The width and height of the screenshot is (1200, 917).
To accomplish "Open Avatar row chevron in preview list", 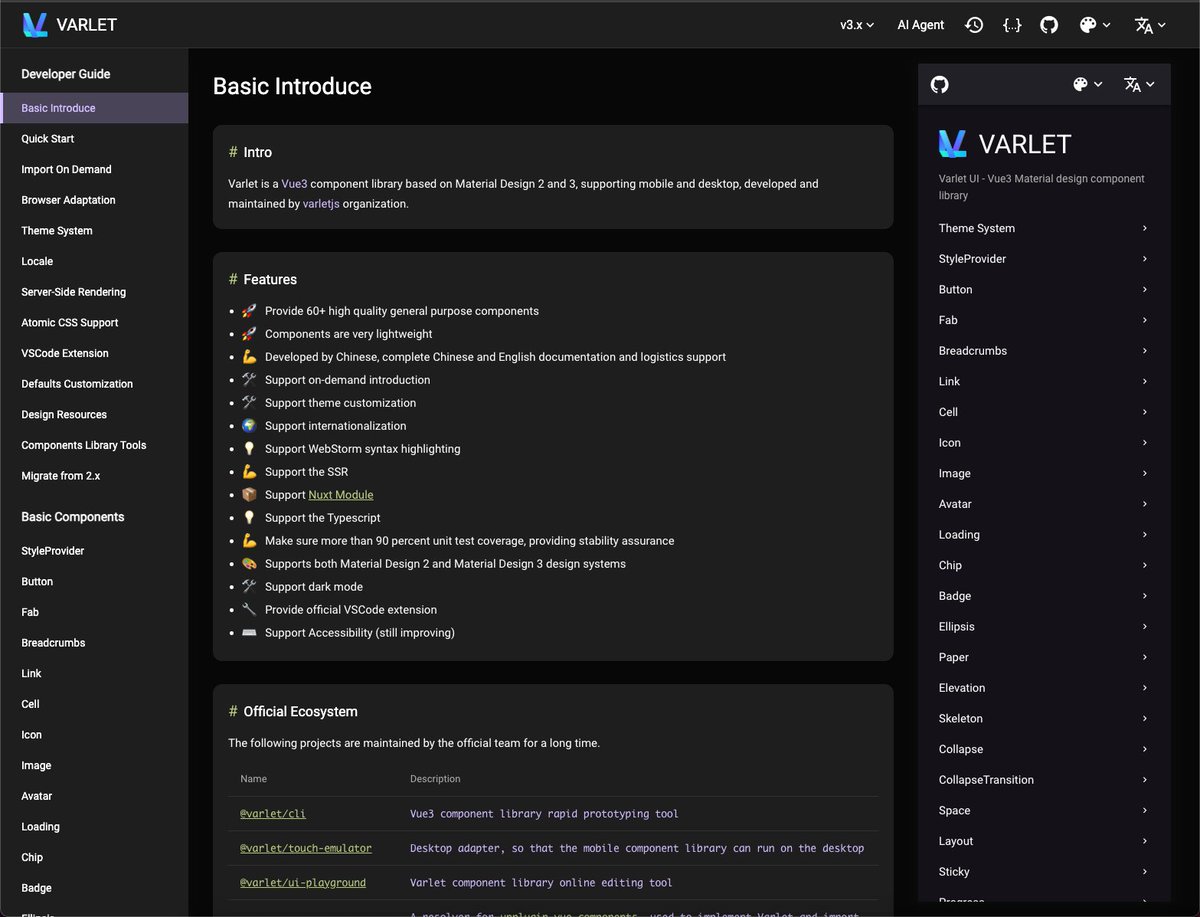I will pyautogui.click(x=1144, y=504).
